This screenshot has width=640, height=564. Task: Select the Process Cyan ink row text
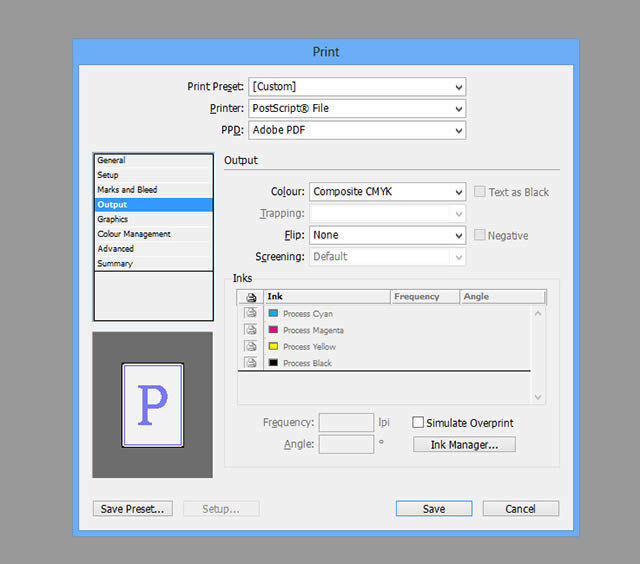point(308,314)
